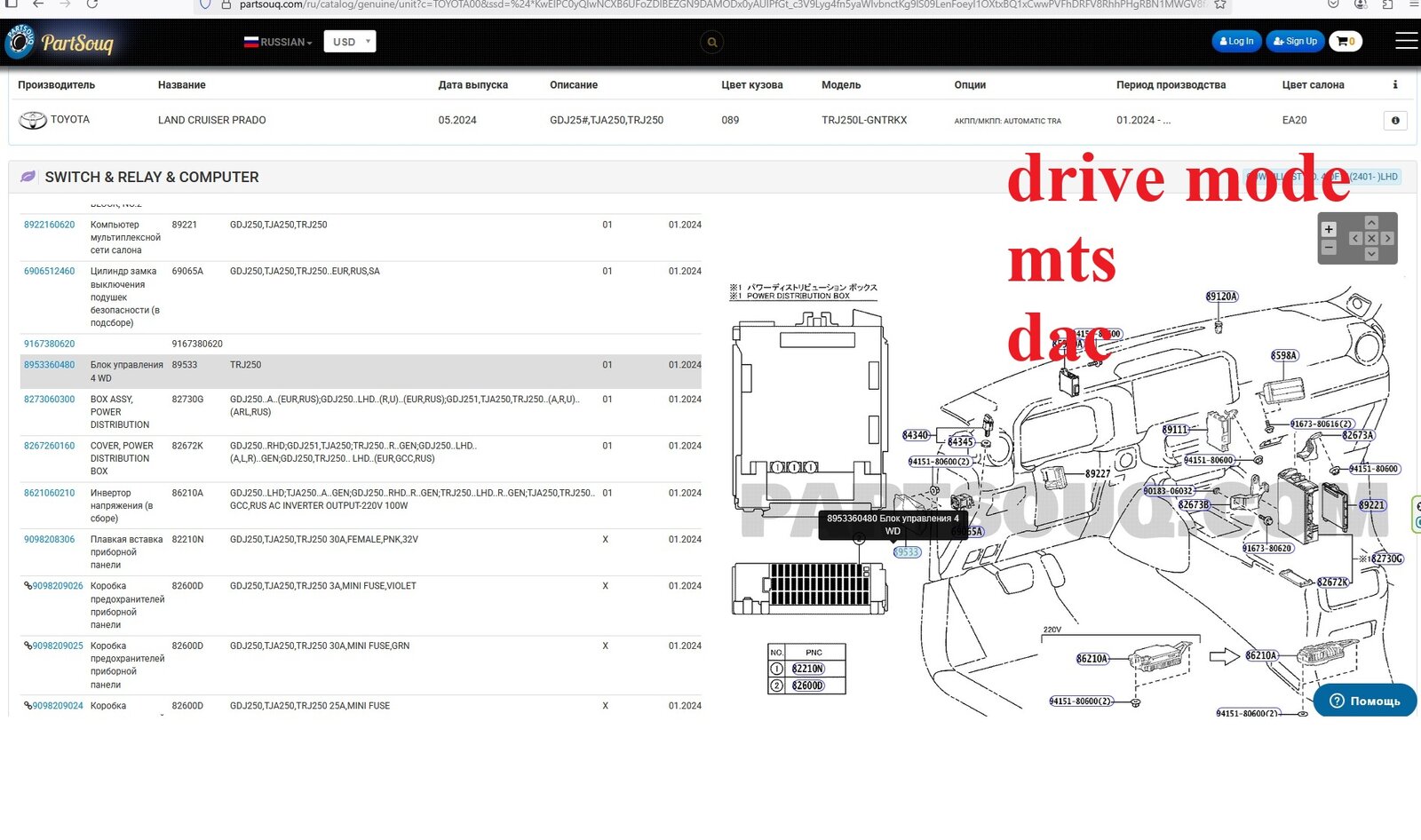The height and width of the screenshot is (840, 1421).
Task: Click callout 89111 in the diagram
Action: (1175, 430)
